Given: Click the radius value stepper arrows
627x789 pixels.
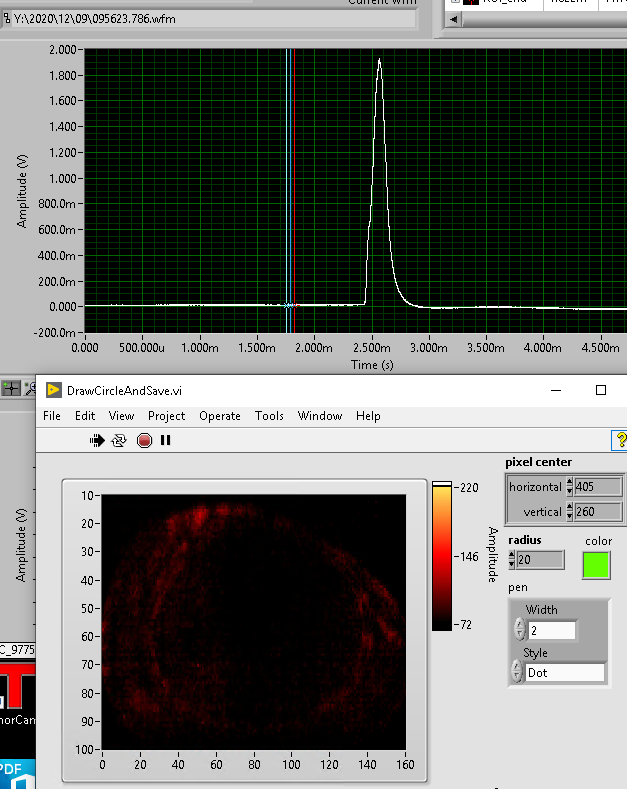Looking at the screenshot, I should pyautogui.click(x=514, y=560).
